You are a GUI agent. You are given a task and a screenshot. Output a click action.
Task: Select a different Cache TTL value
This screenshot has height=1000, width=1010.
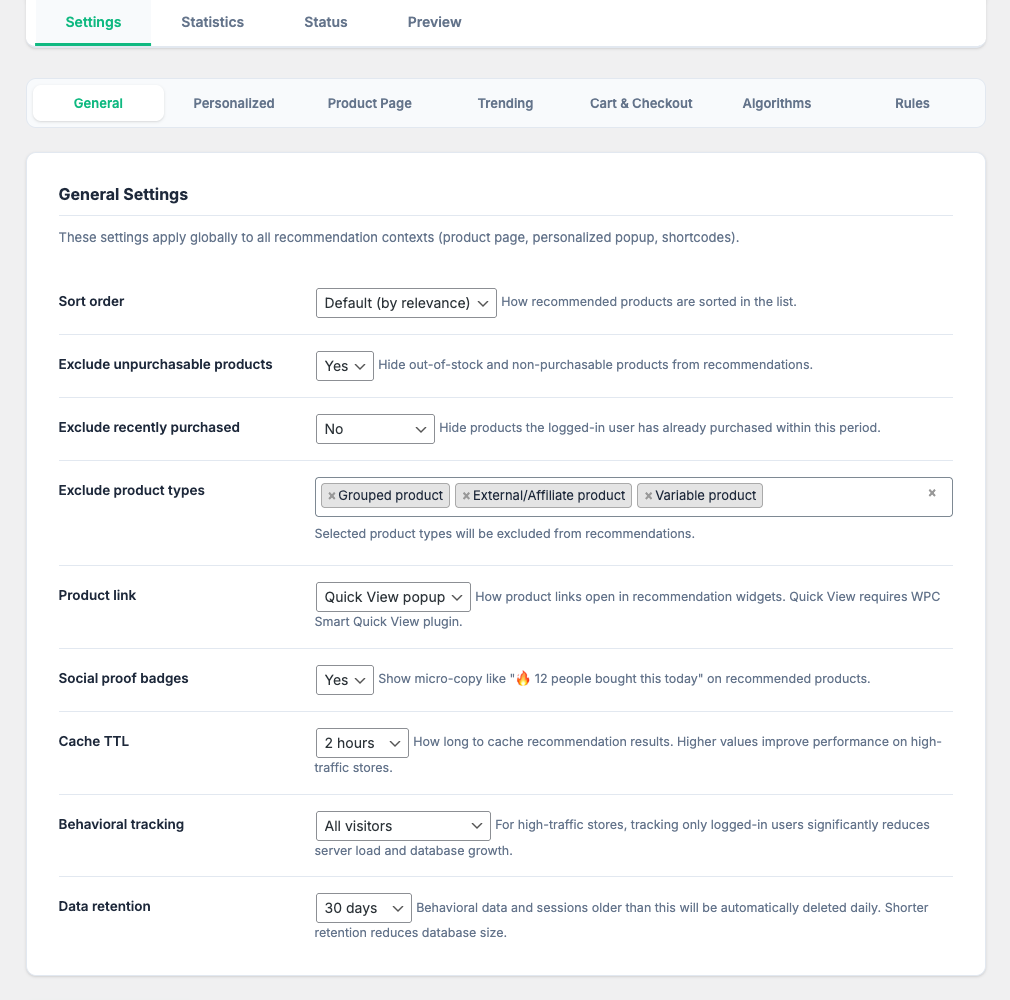point(361,743)
